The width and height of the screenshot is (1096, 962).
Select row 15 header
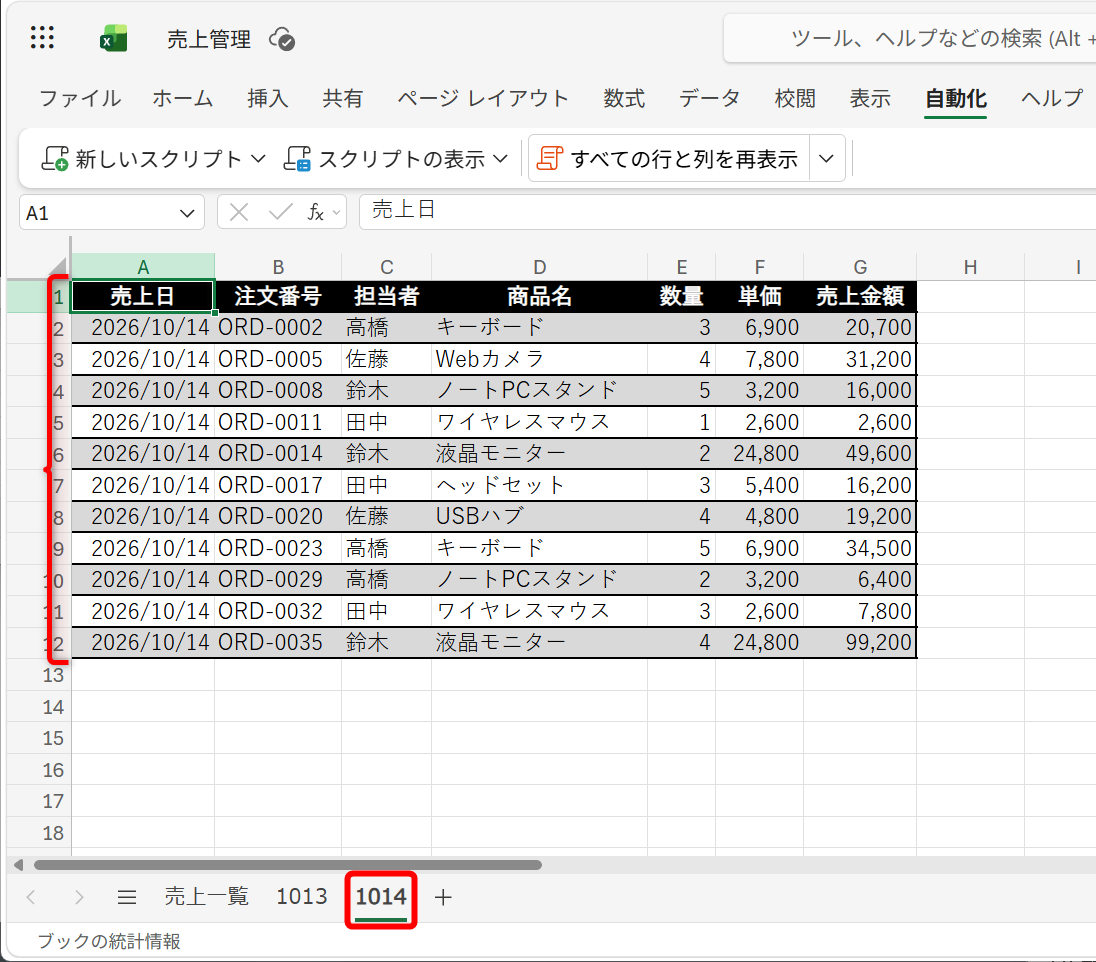[x=39, y=738]
